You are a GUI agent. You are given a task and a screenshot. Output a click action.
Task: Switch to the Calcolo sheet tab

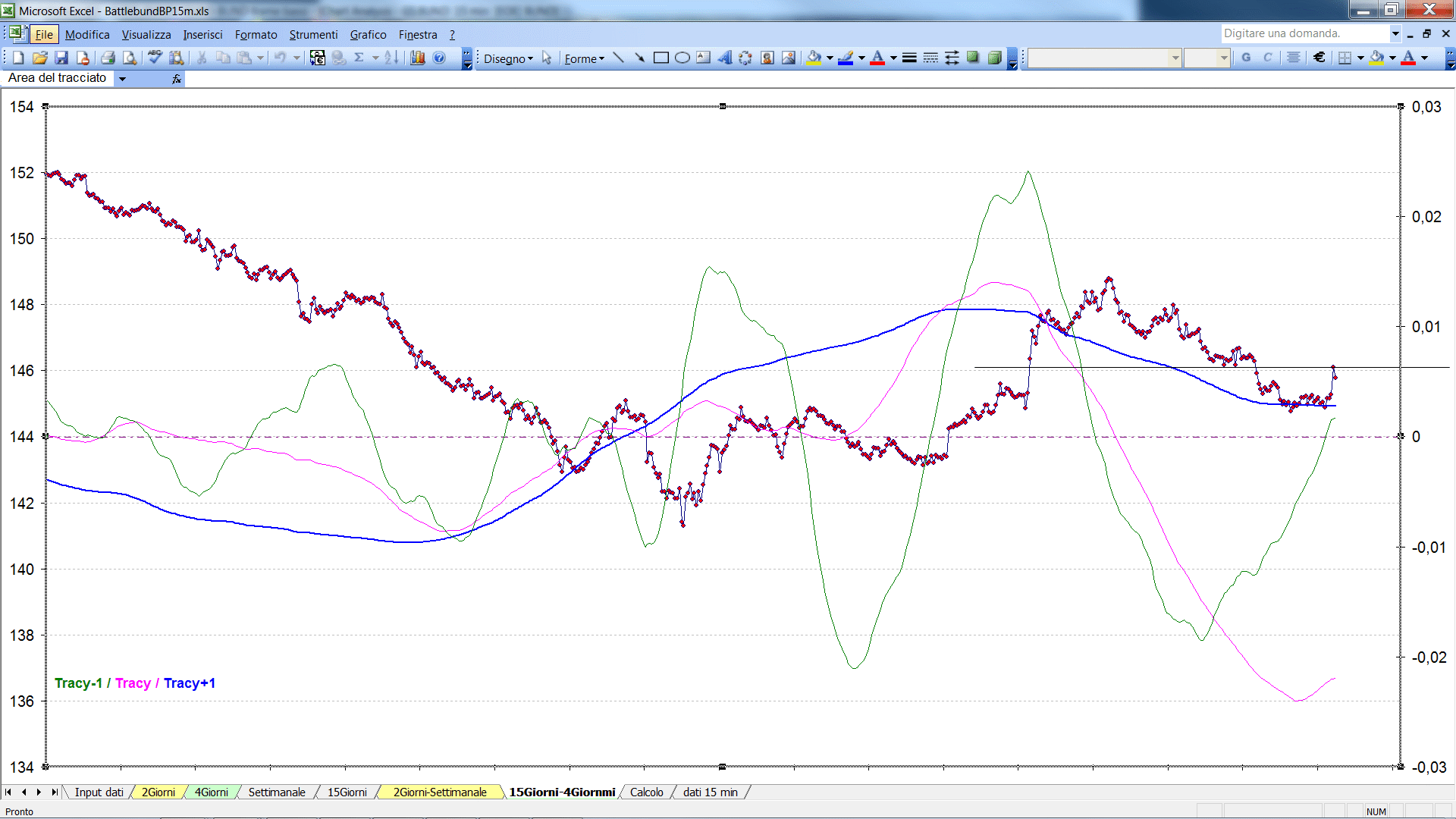pyautogui.click(x=646, y=792)
